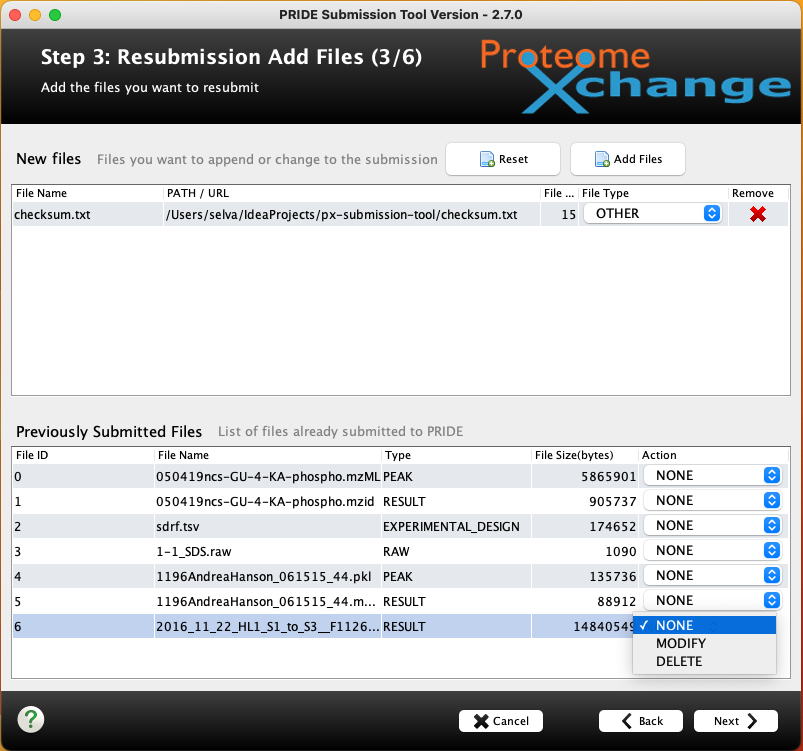
Task: Click the green help question mark icon
Action: pos(31,719)
